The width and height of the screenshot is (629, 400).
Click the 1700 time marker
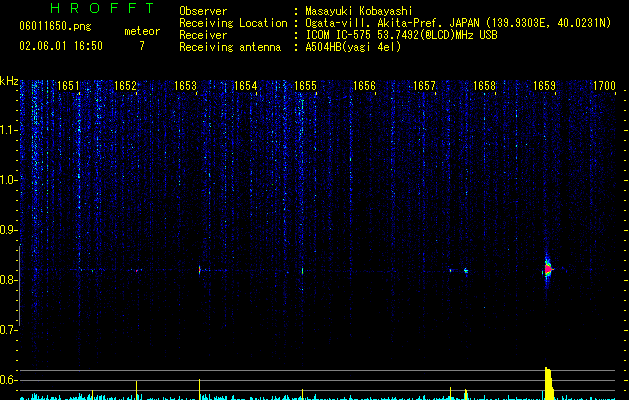[x=604, y=86]
